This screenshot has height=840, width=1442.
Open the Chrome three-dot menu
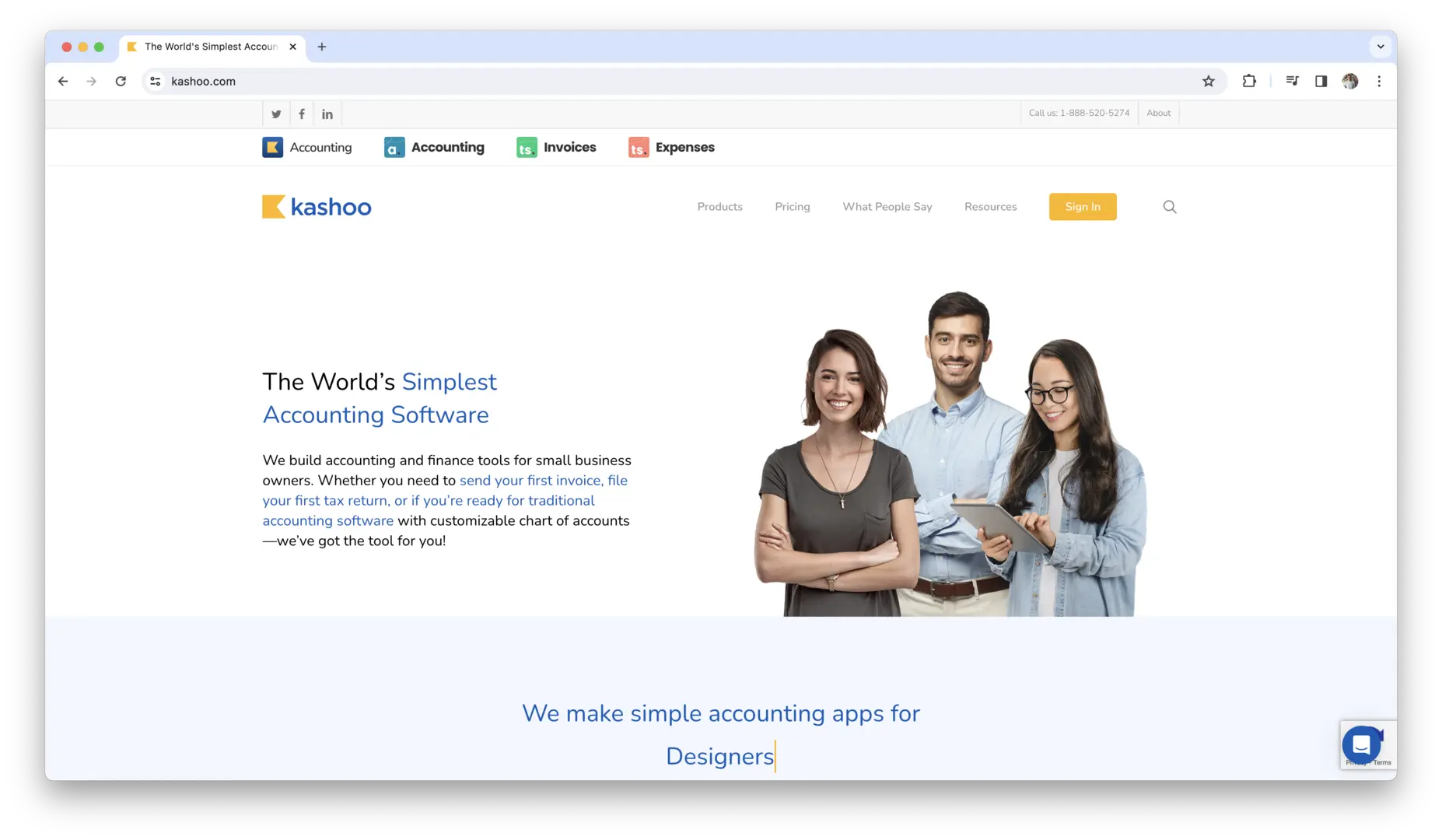point(1379,81)
